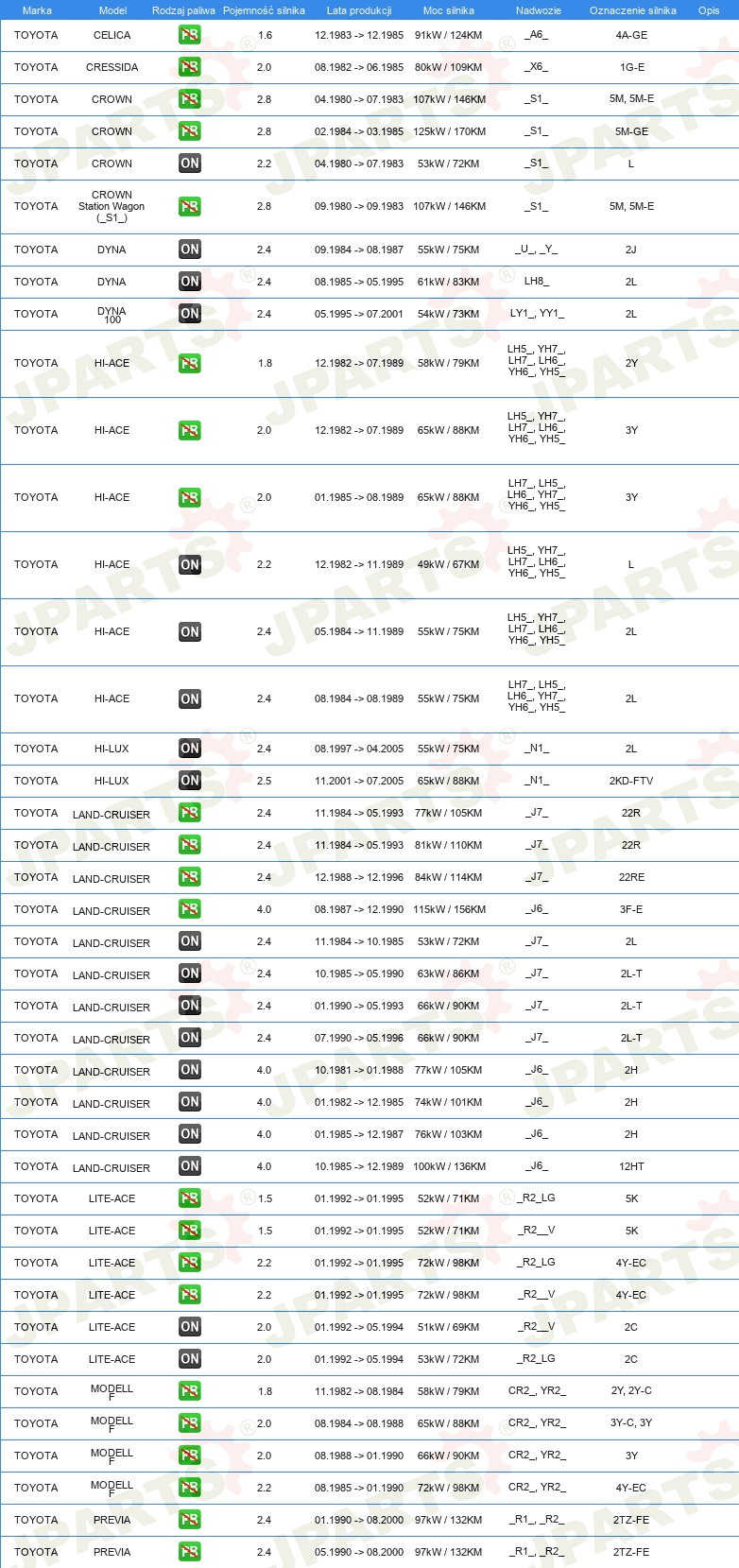
Task: Select the CELICA model cell
Action: point(112,35)
